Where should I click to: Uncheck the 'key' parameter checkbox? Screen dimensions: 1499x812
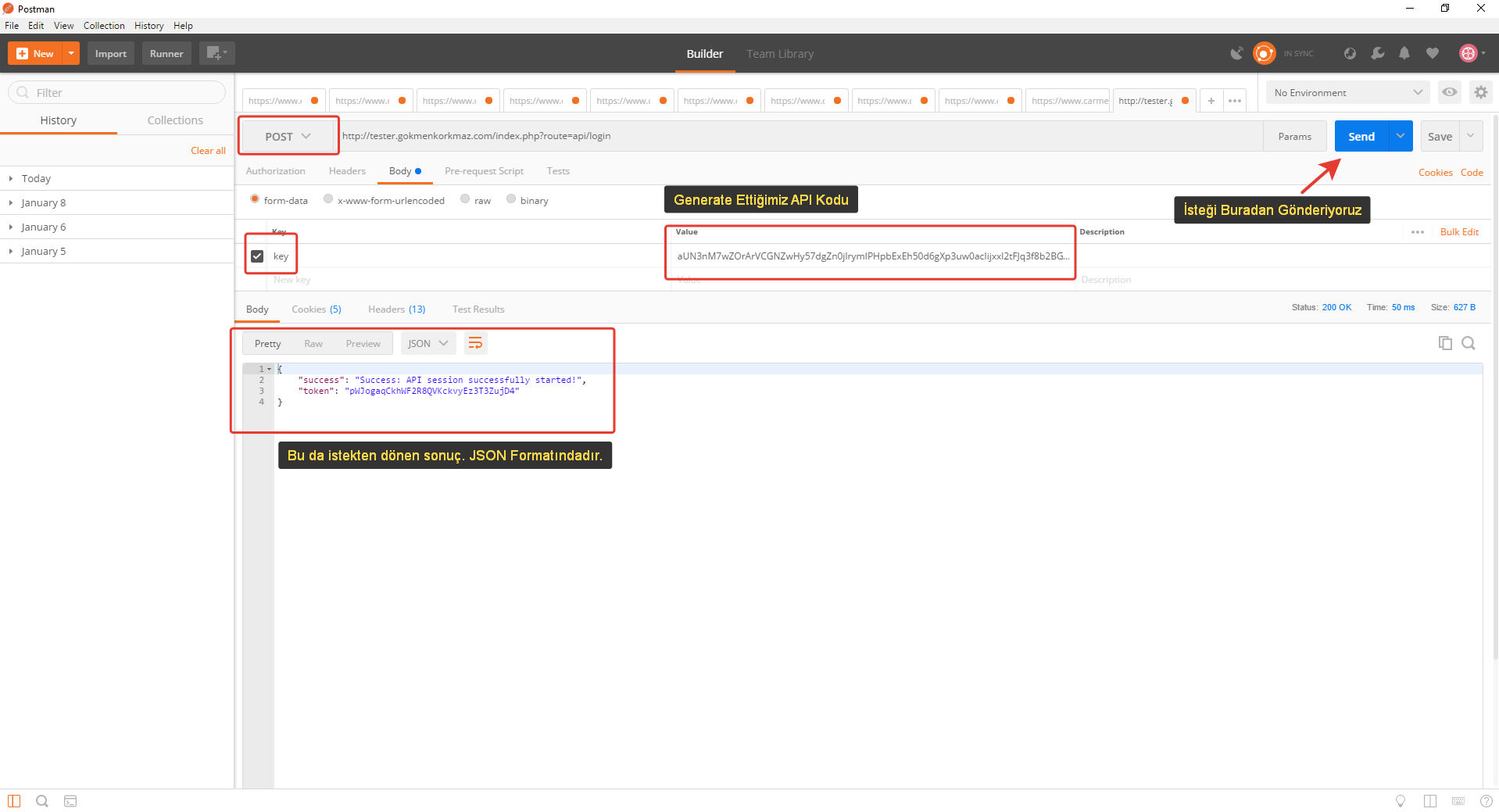tap(257, 256)
